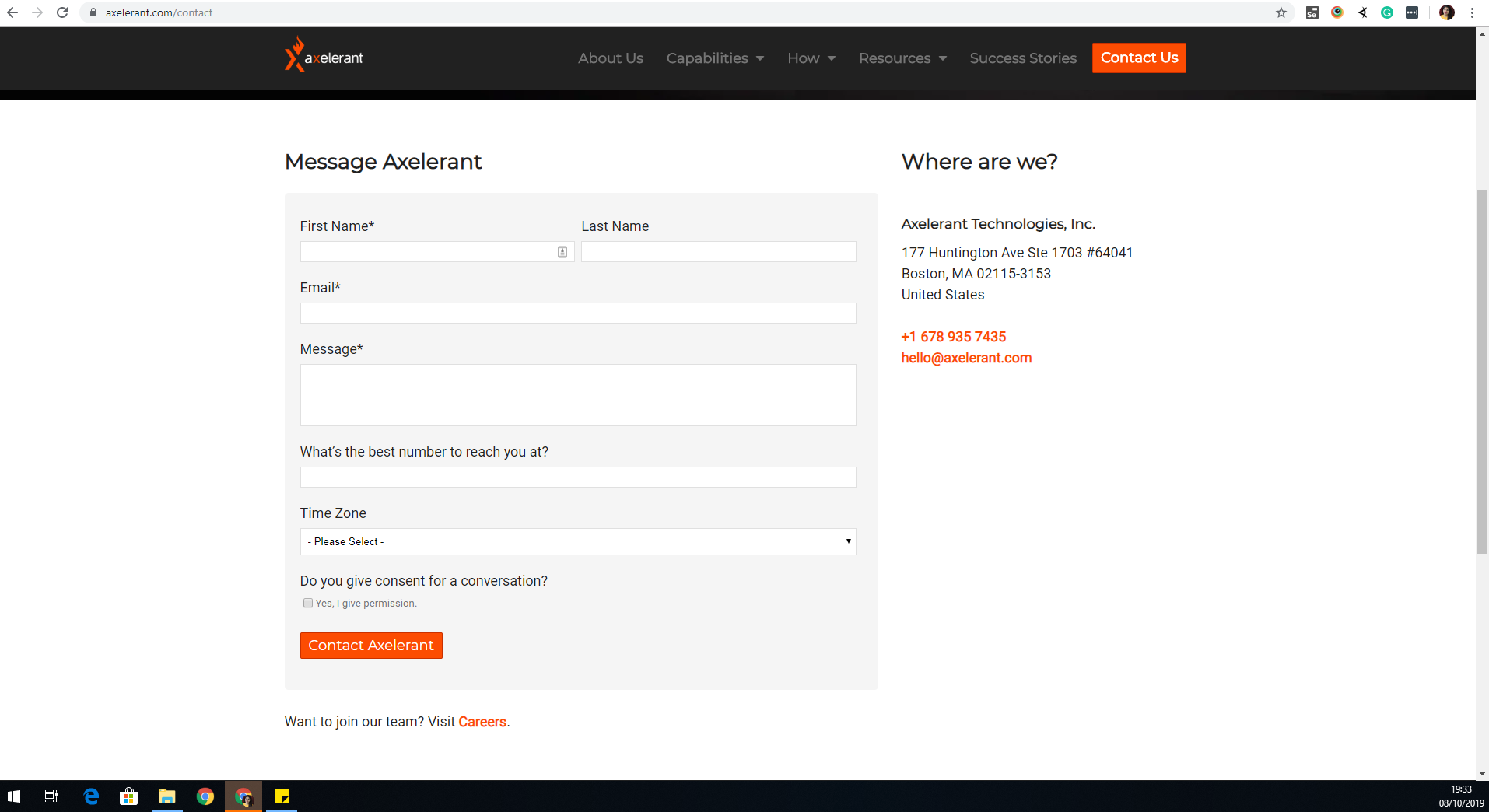The image size is (1489, 812).
Task: Expand the Capabilities menu
Action: (x=715, y=58)
